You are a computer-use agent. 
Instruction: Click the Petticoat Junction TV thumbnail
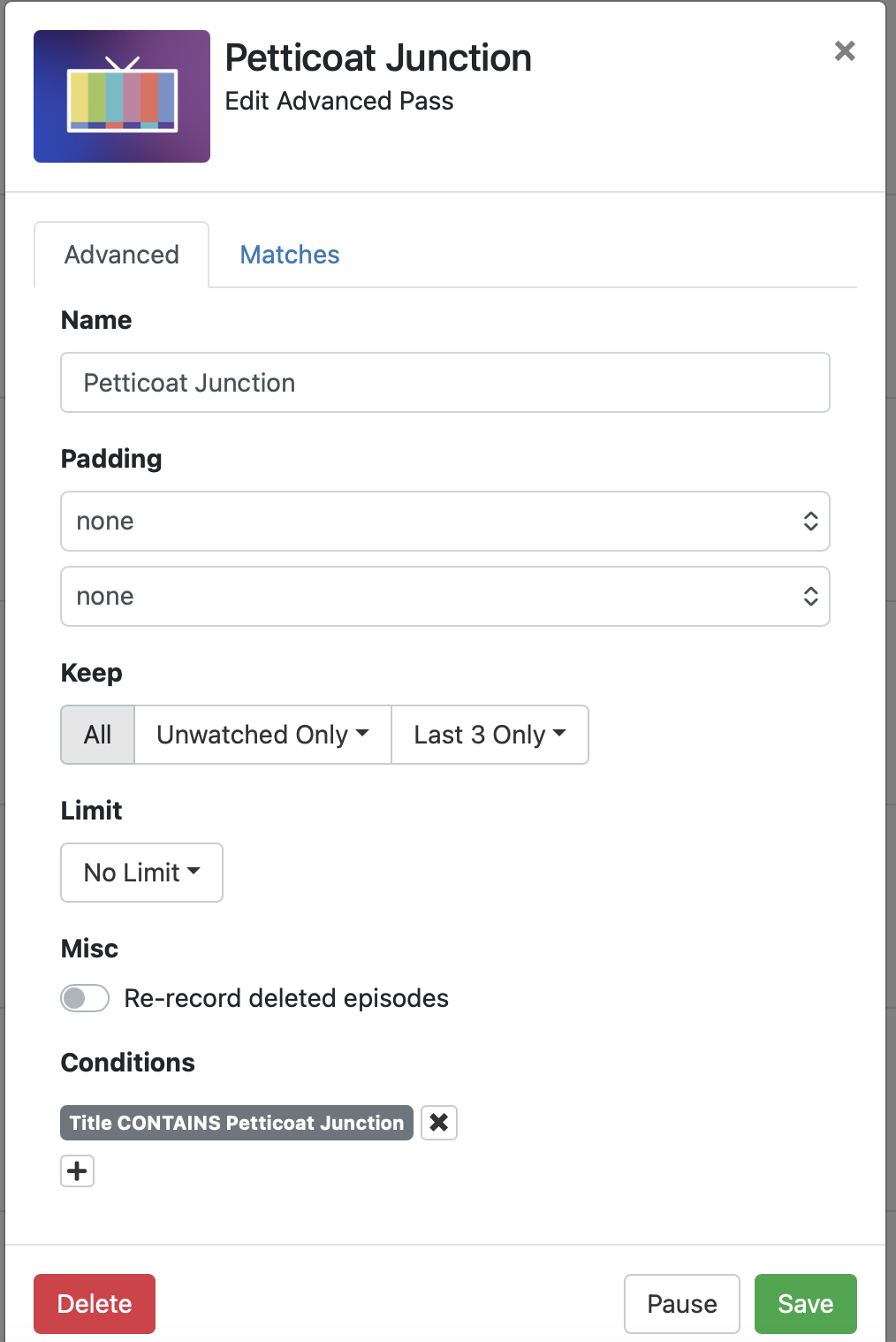tap(122, 96)
